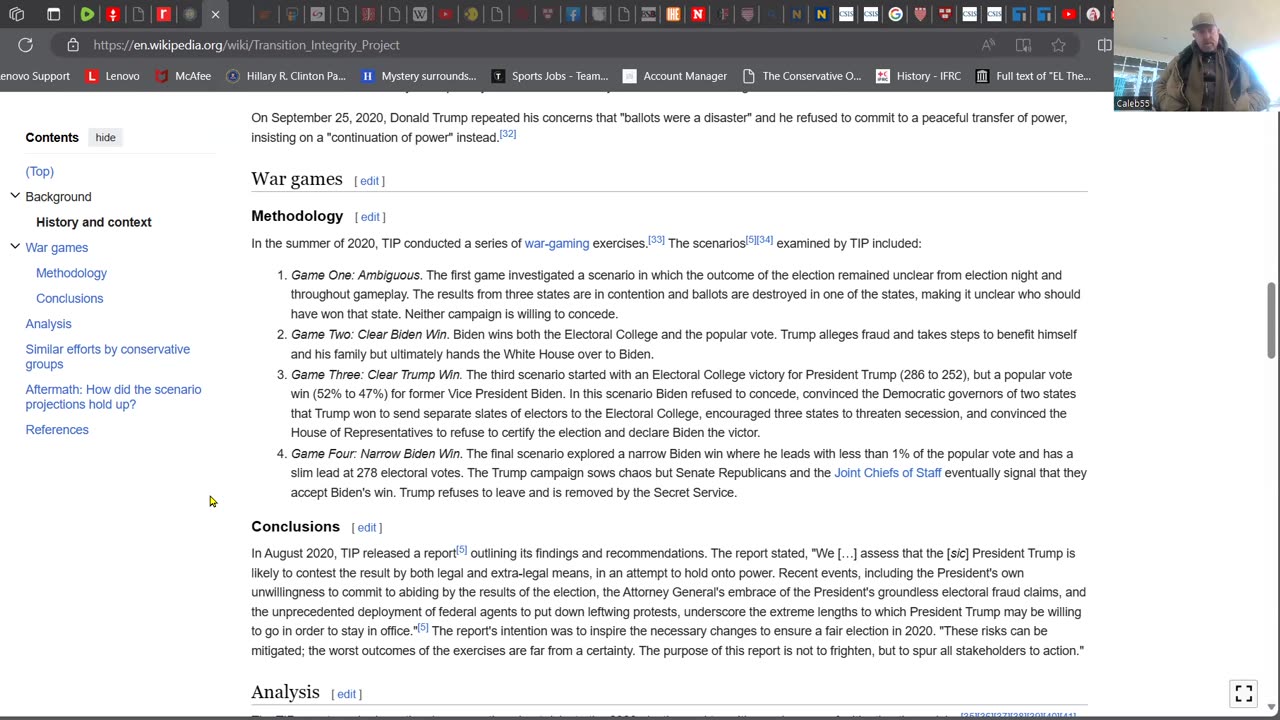Hide the Contents sidebar
Viewport: 1280px width, 720px height.
(105, 137)
